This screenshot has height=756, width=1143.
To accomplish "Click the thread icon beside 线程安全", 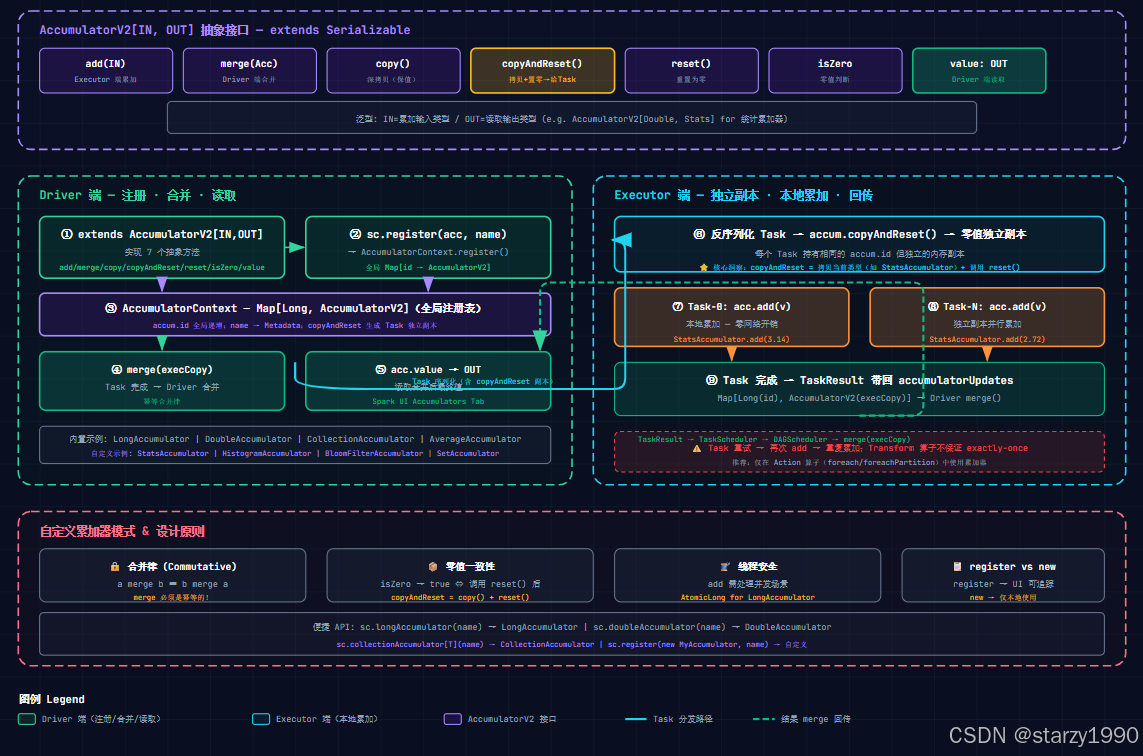I will tap(725, 566).
